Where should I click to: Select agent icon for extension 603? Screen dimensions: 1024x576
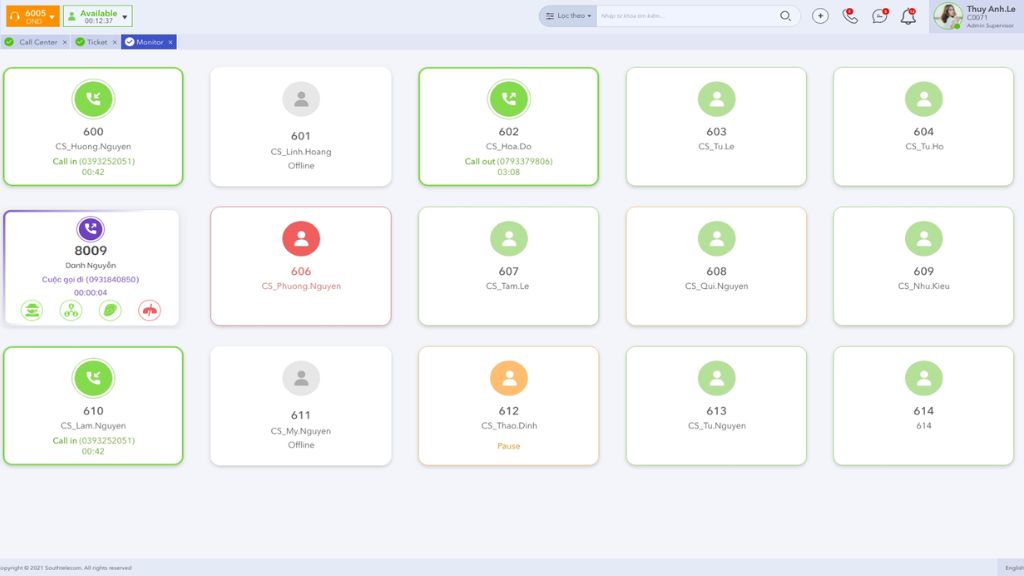click(x=716, y=99)
